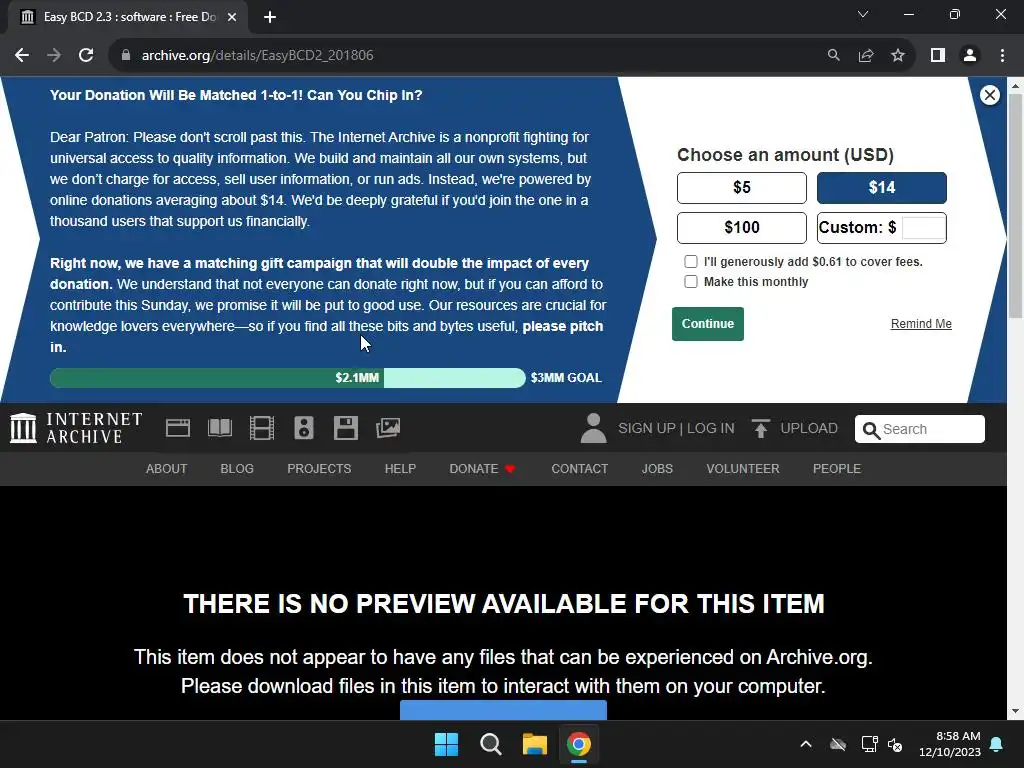Select the $100 donation amount
The width and height of the screenshot is (1024, 768).
coord(742,228)
